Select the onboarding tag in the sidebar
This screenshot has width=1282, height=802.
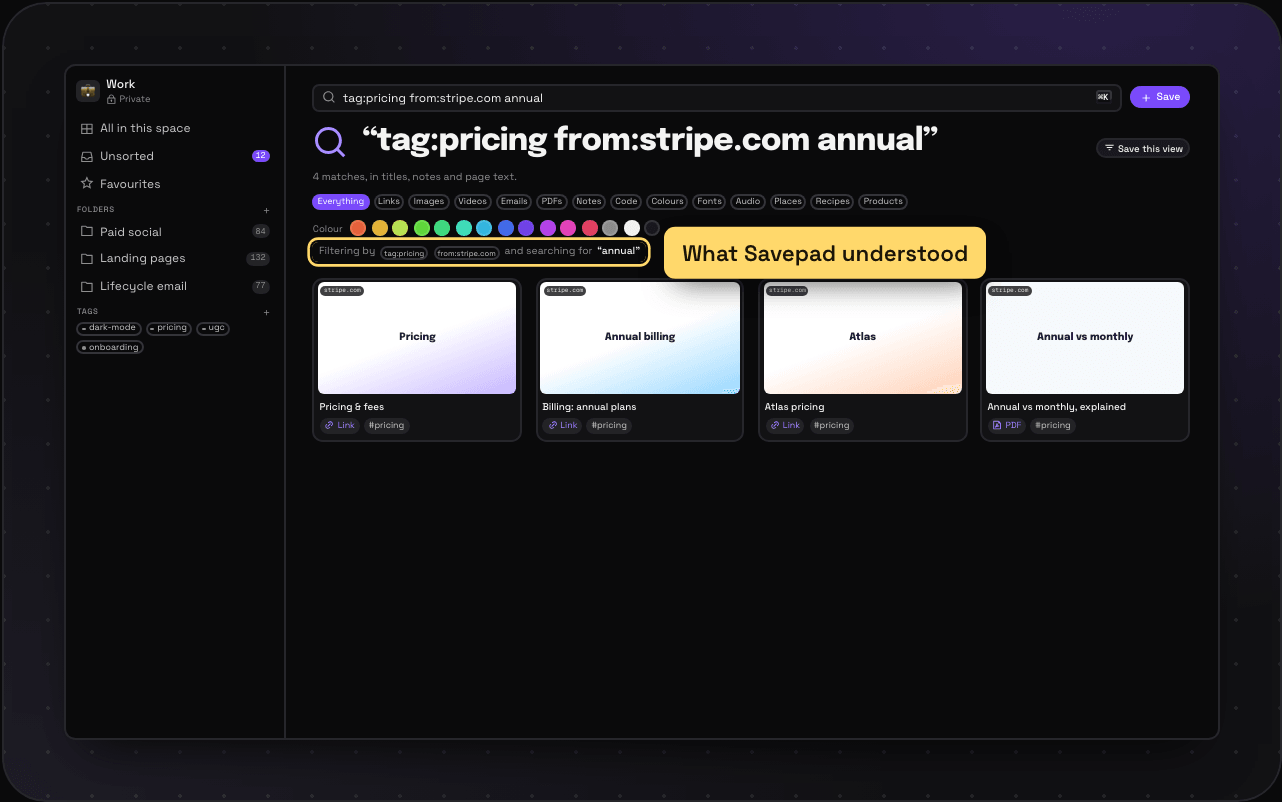[110, 347]
